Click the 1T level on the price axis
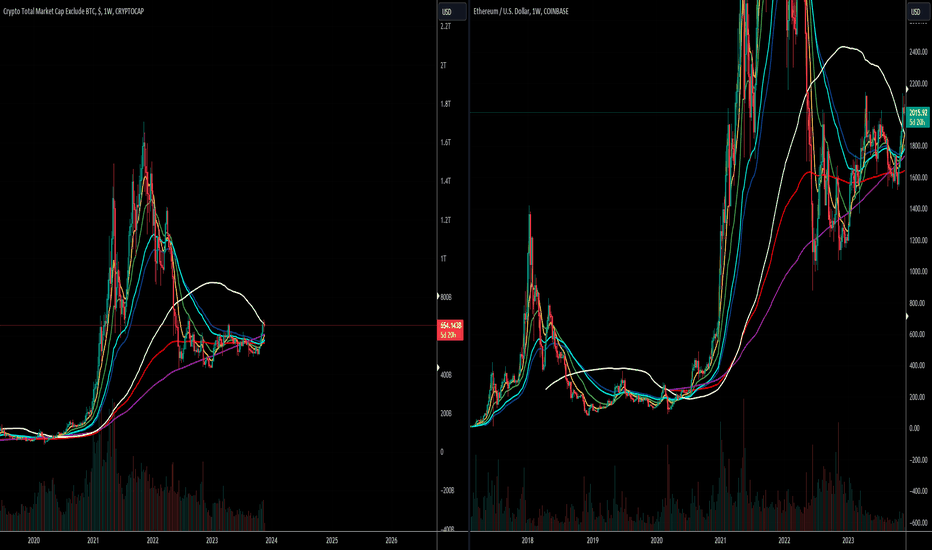The height and width of the screenshot is (550, 932). (x=443, y=259)
